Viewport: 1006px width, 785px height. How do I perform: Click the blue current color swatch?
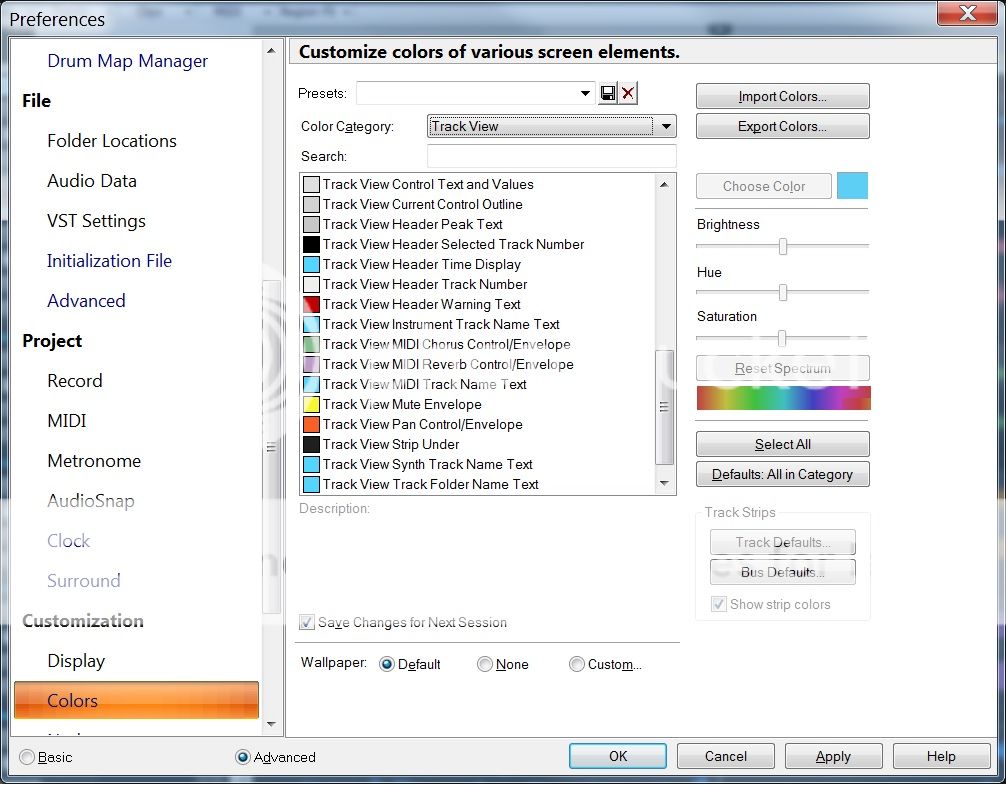click(853, 186)
